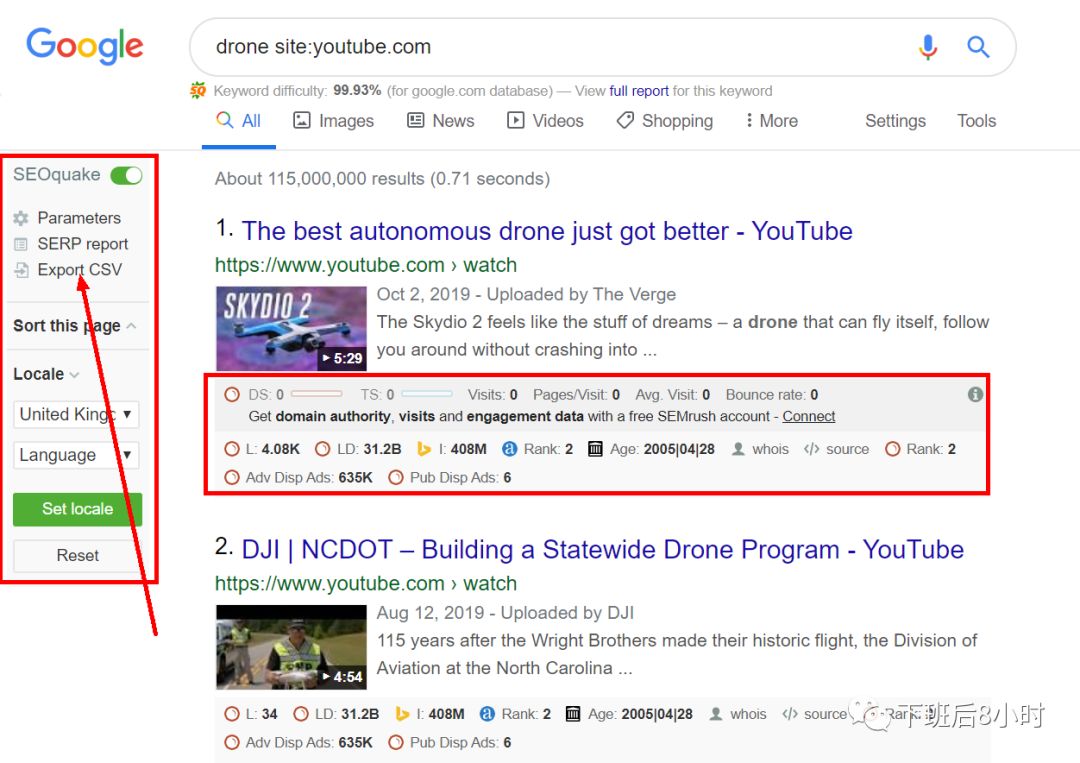Screen dimensions: 1080x763
Task: Open the search Tools menu
Action: click(977, 121)
